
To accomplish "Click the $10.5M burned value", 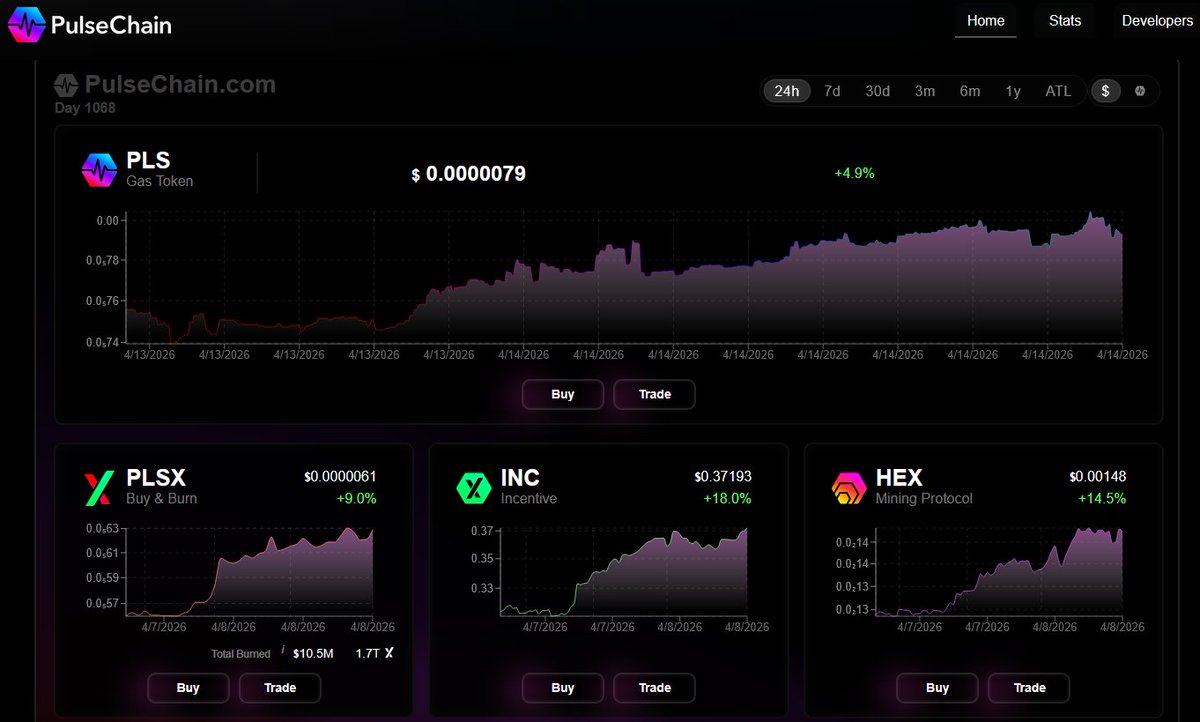I will 313,653.
